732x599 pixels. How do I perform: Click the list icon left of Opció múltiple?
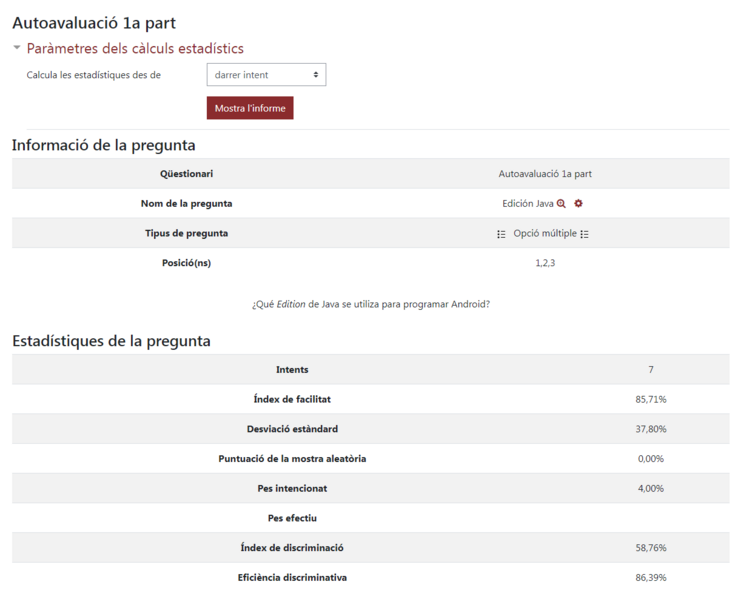click(501, 234)
